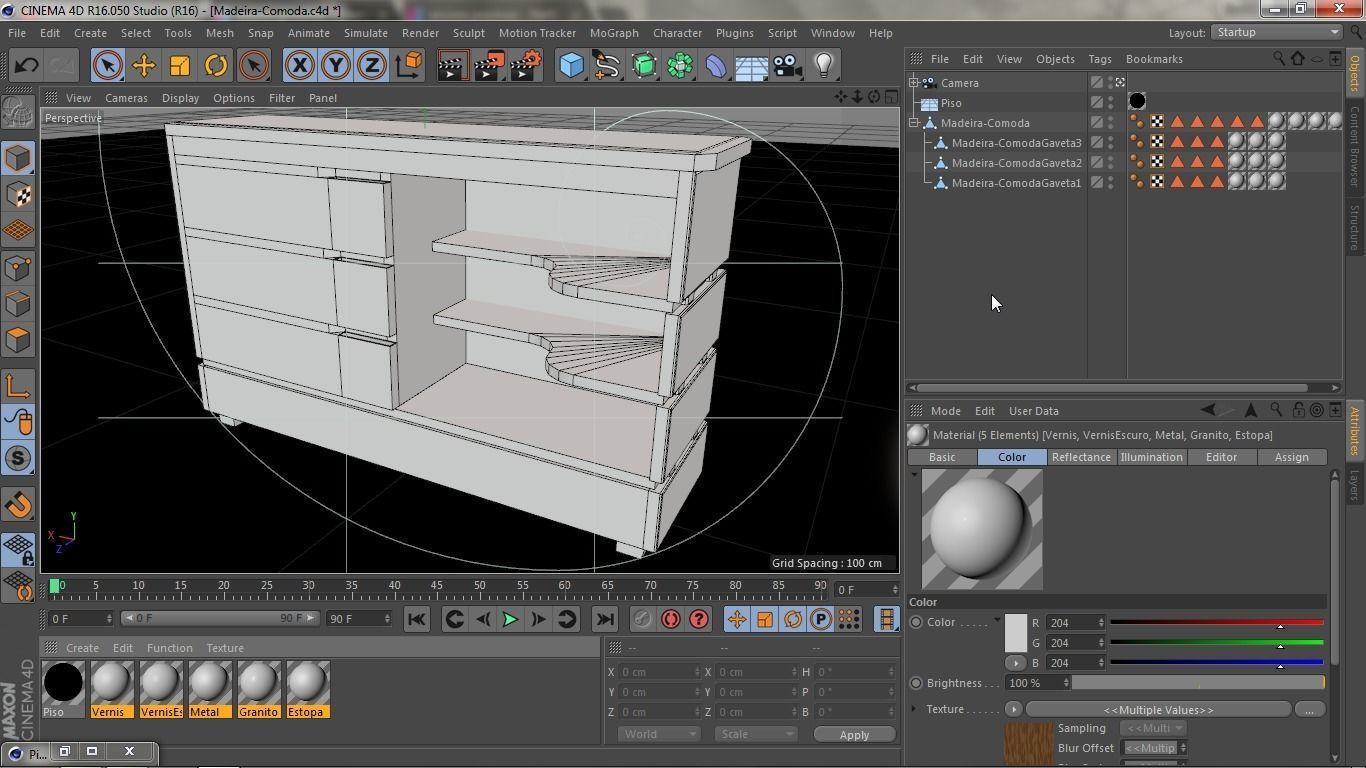
Task: Open the Assign tab
Action: point(1291,457)
